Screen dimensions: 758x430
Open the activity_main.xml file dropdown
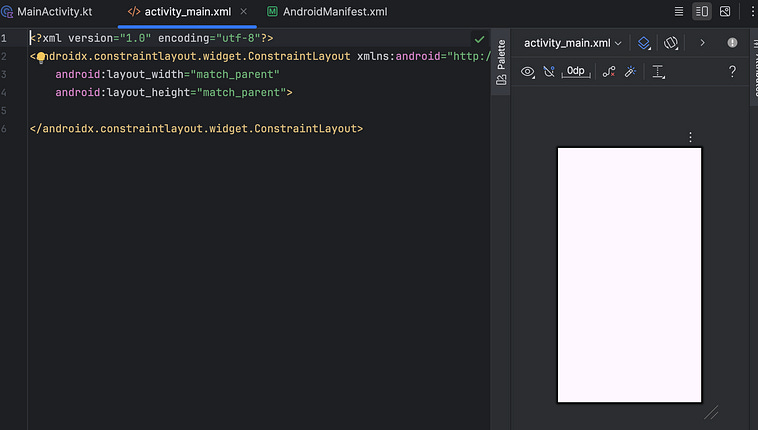[572, 43]
